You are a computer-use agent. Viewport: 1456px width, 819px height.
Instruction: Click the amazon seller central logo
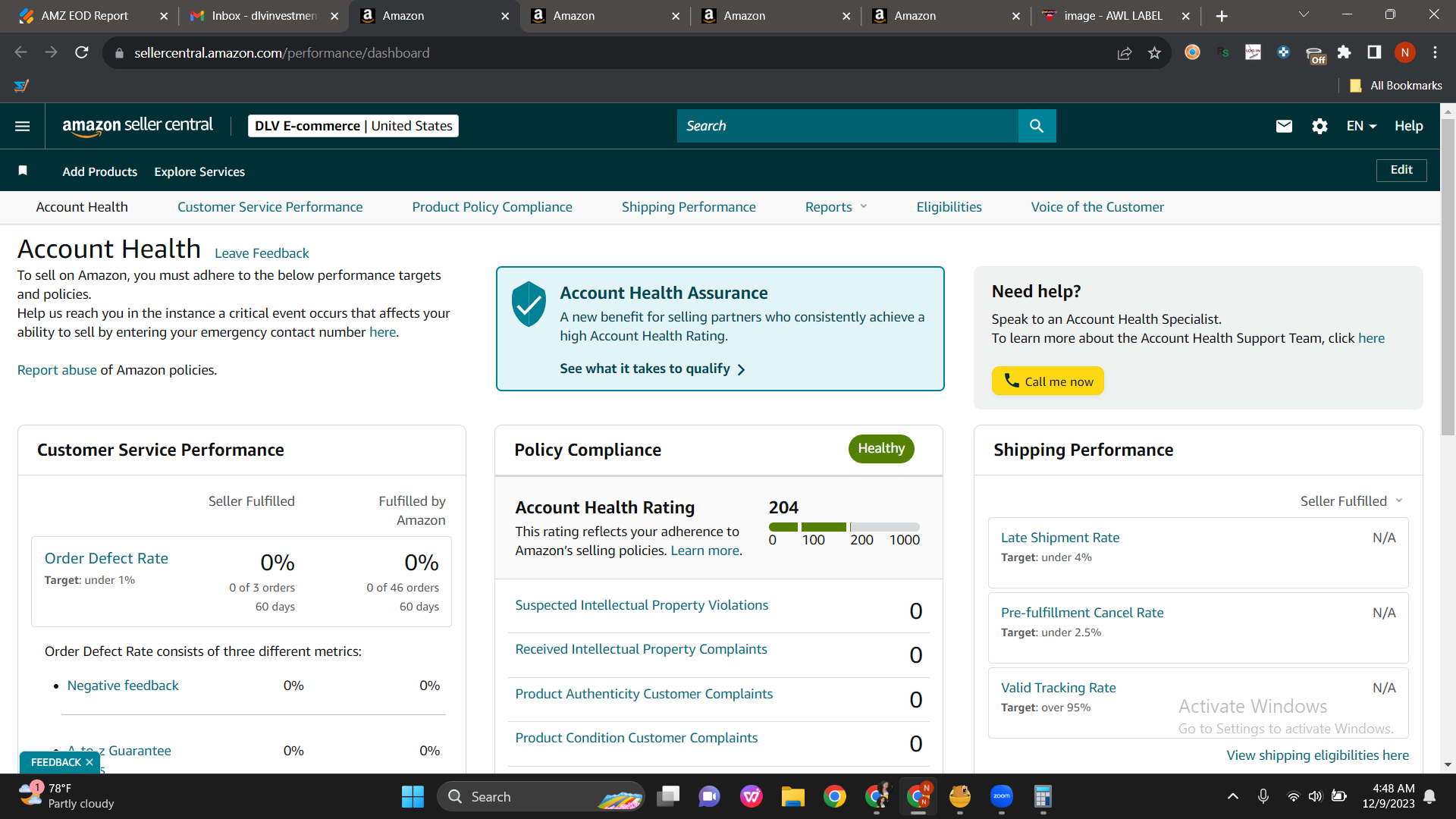pyautogui.click(x=137, y=126)
